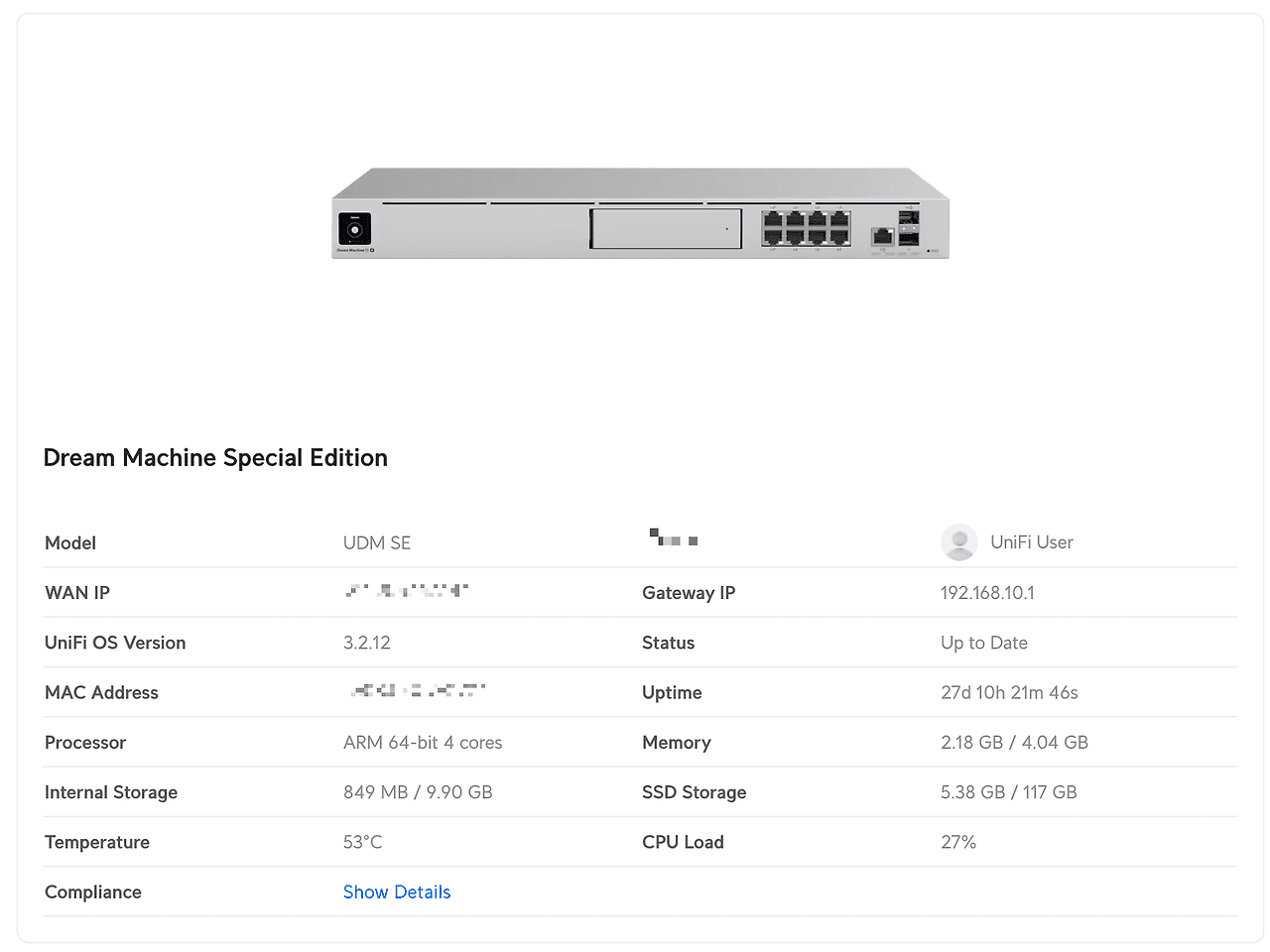This screenshot has width=1270, height=952.
Task: Click the RJ45 WAN port on the device image
Action: pyautogui.click(x=881, y=235)
